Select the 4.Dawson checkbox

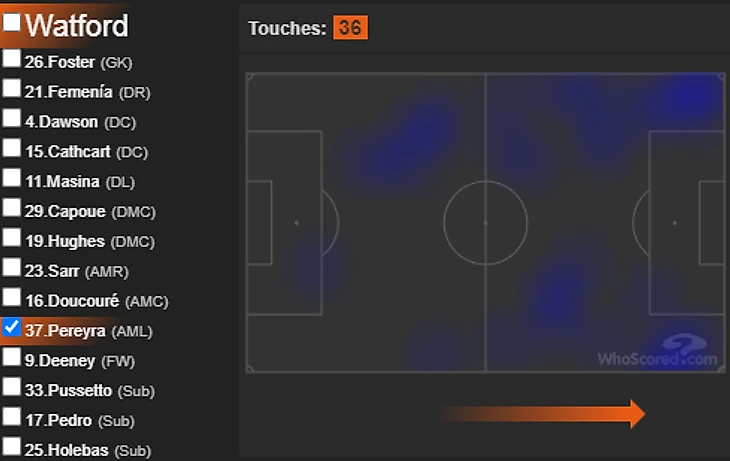coord(11,119)
